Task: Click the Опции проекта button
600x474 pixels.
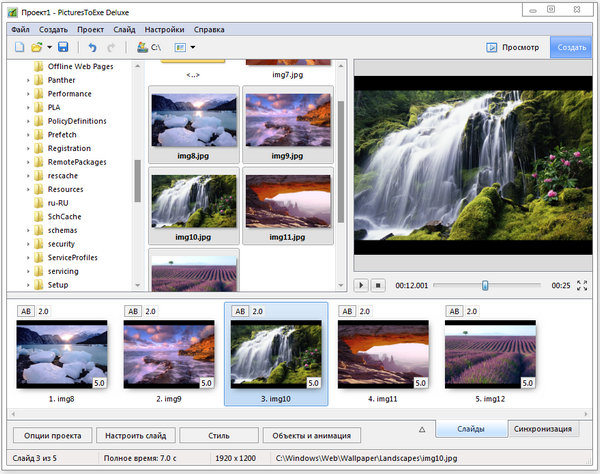Action: (x=53, y=435)
